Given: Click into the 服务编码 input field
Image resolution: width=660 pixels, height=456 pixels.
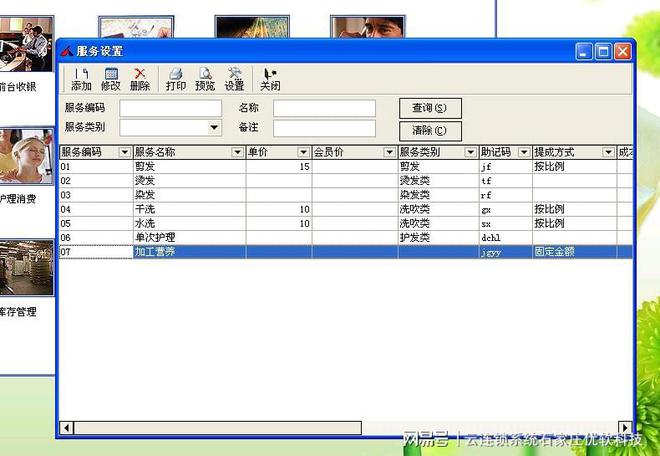Looking at the screenshot, I should point(170,108).
